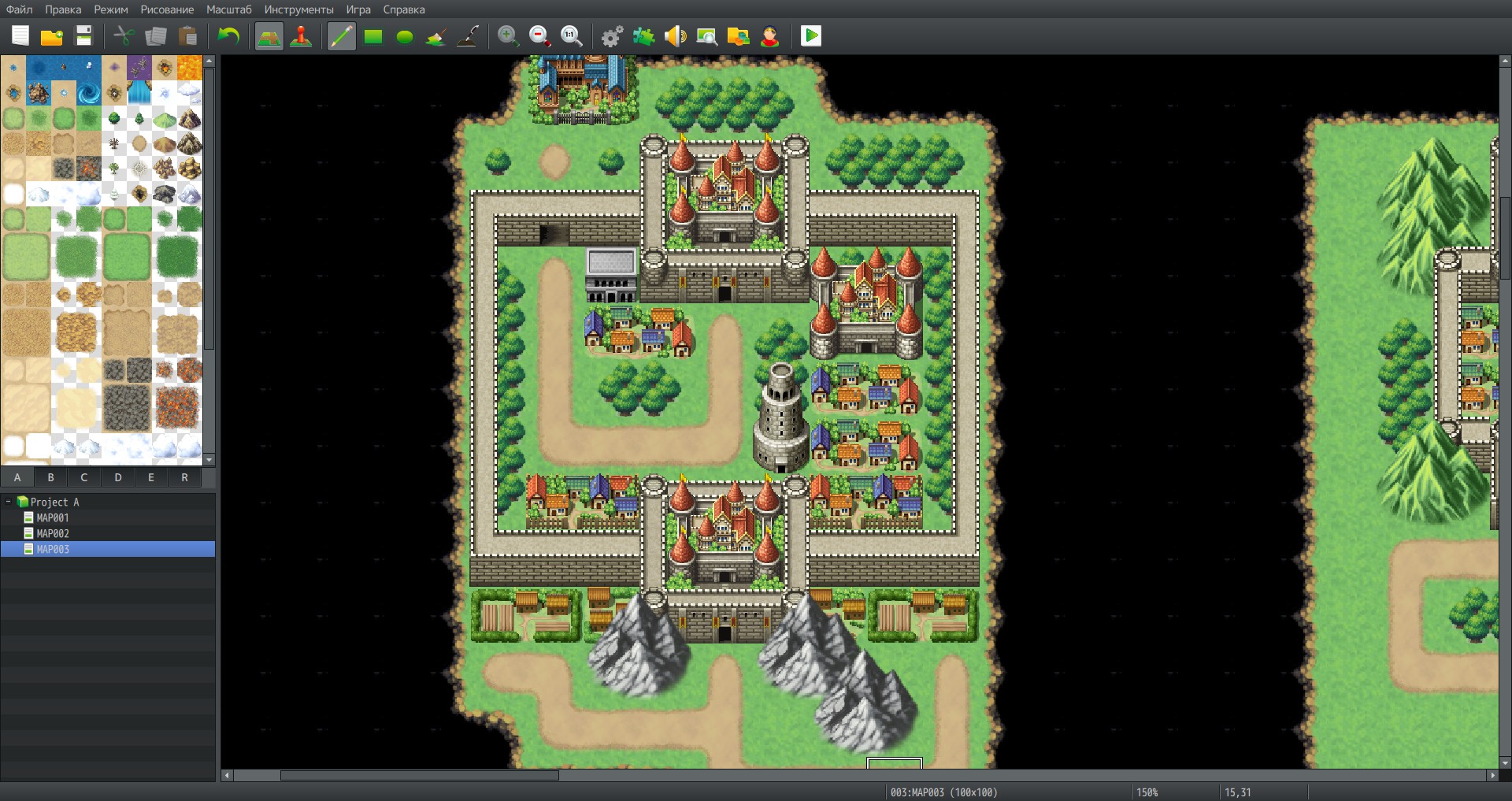Select MAP003 in the map tree
Screen dimensions: 1512x801
(x=108, y=549)
